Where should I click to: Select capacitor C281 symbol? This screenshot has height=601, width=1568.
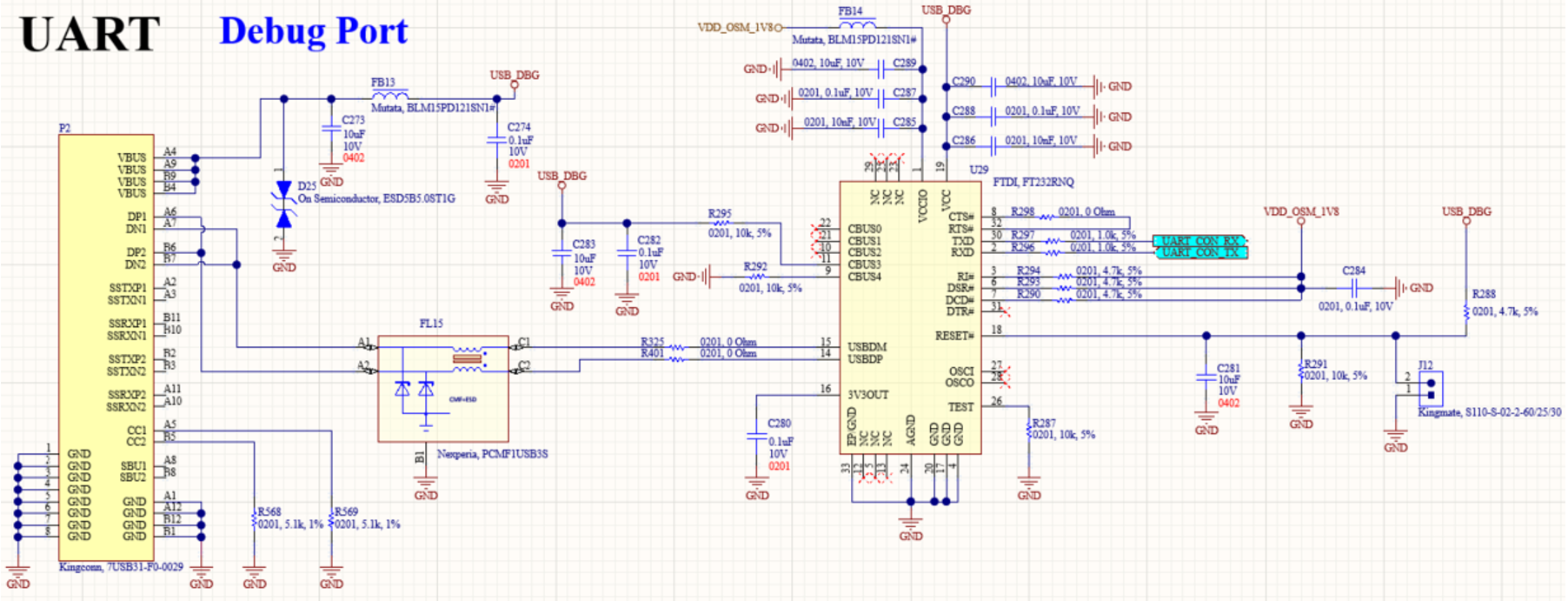coord(1206,378)
